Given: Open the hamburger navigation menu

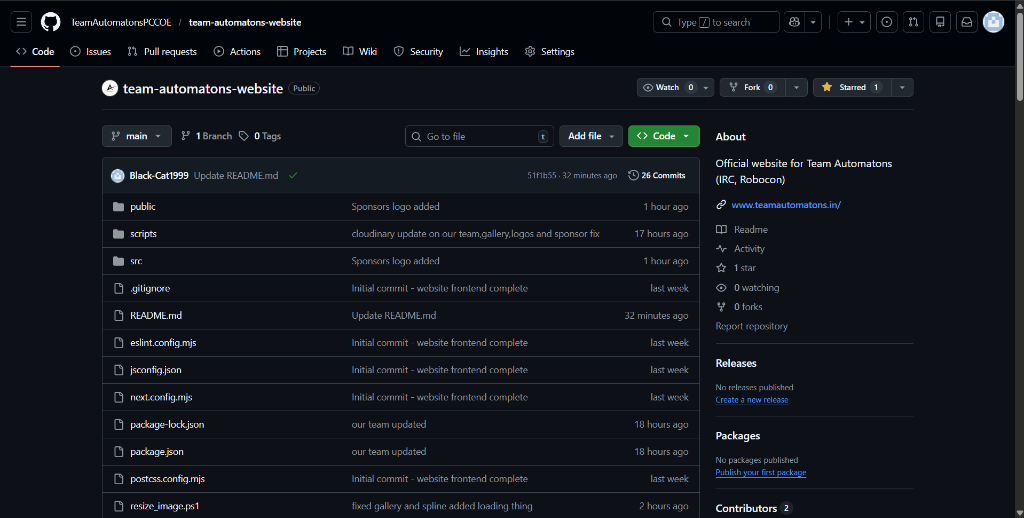Looking at the screenshot, I should [22, 22].
